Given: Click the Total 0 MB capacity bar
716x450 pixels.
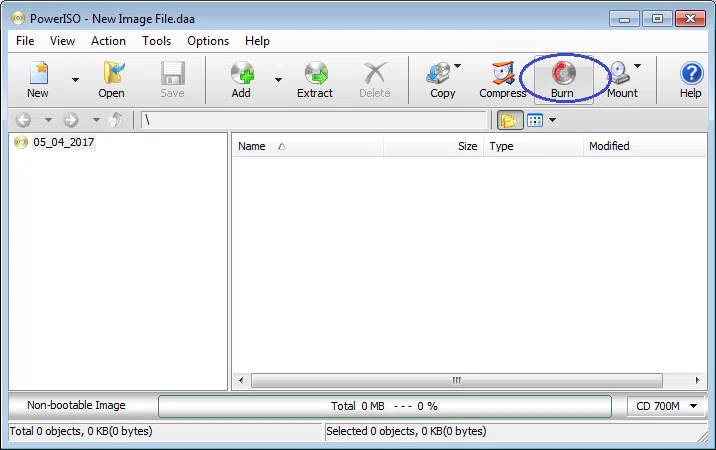Looking at the screenshot, I should pos(385,406).
